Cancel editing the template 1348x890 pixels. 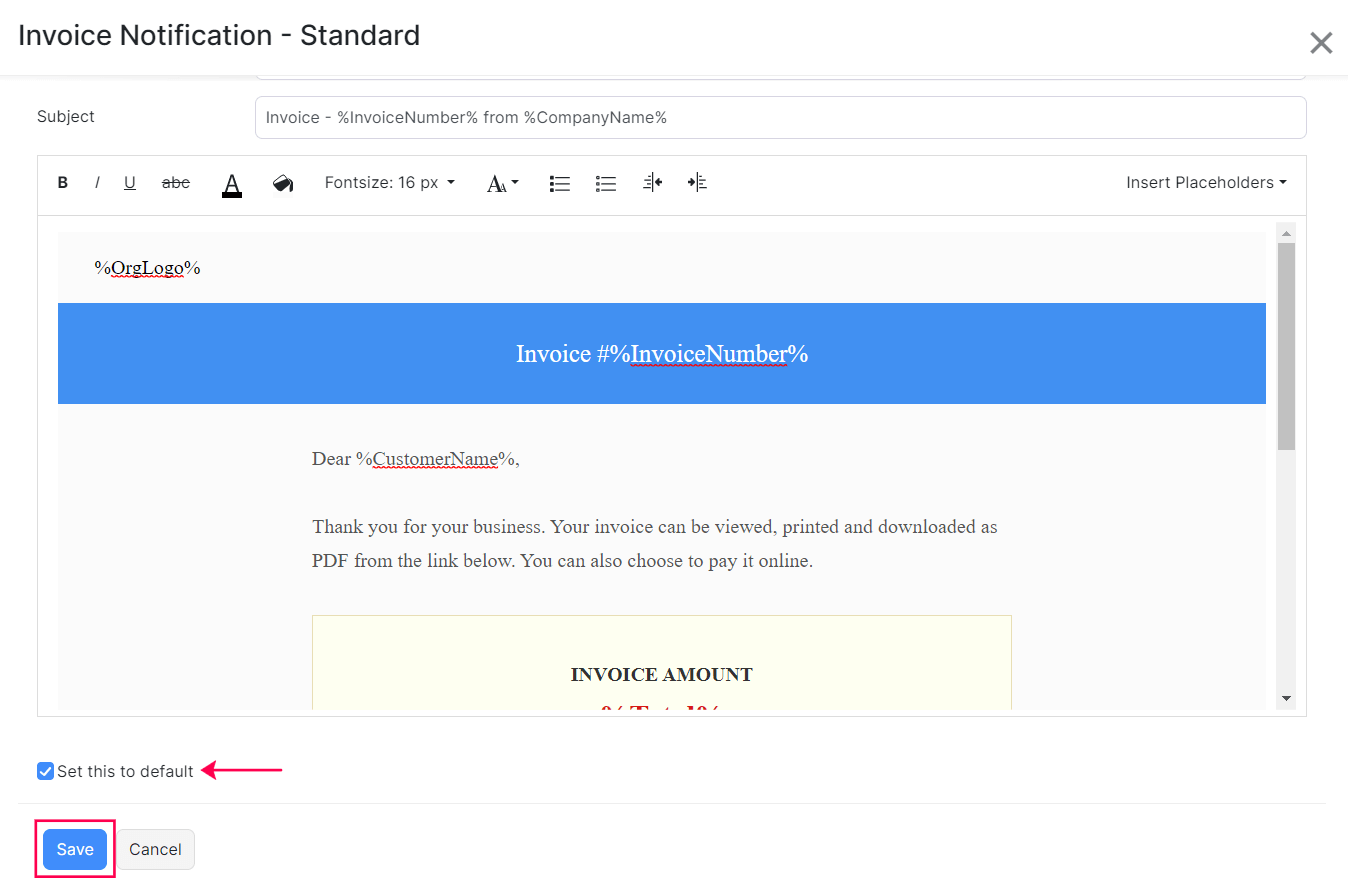pos(155,849)
